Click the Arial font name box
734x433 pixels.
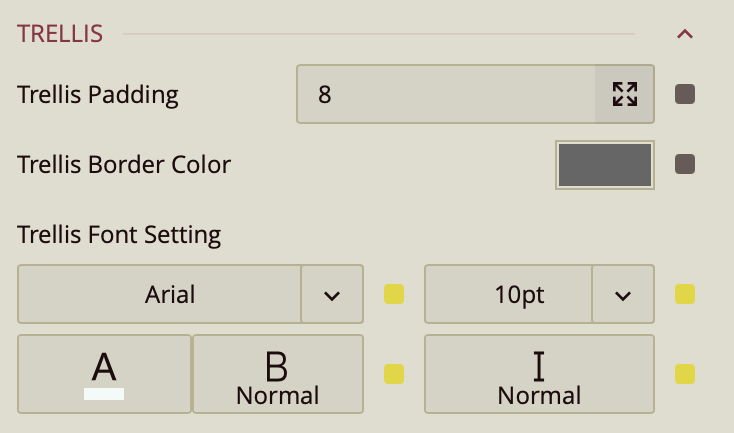pos(160,294)
